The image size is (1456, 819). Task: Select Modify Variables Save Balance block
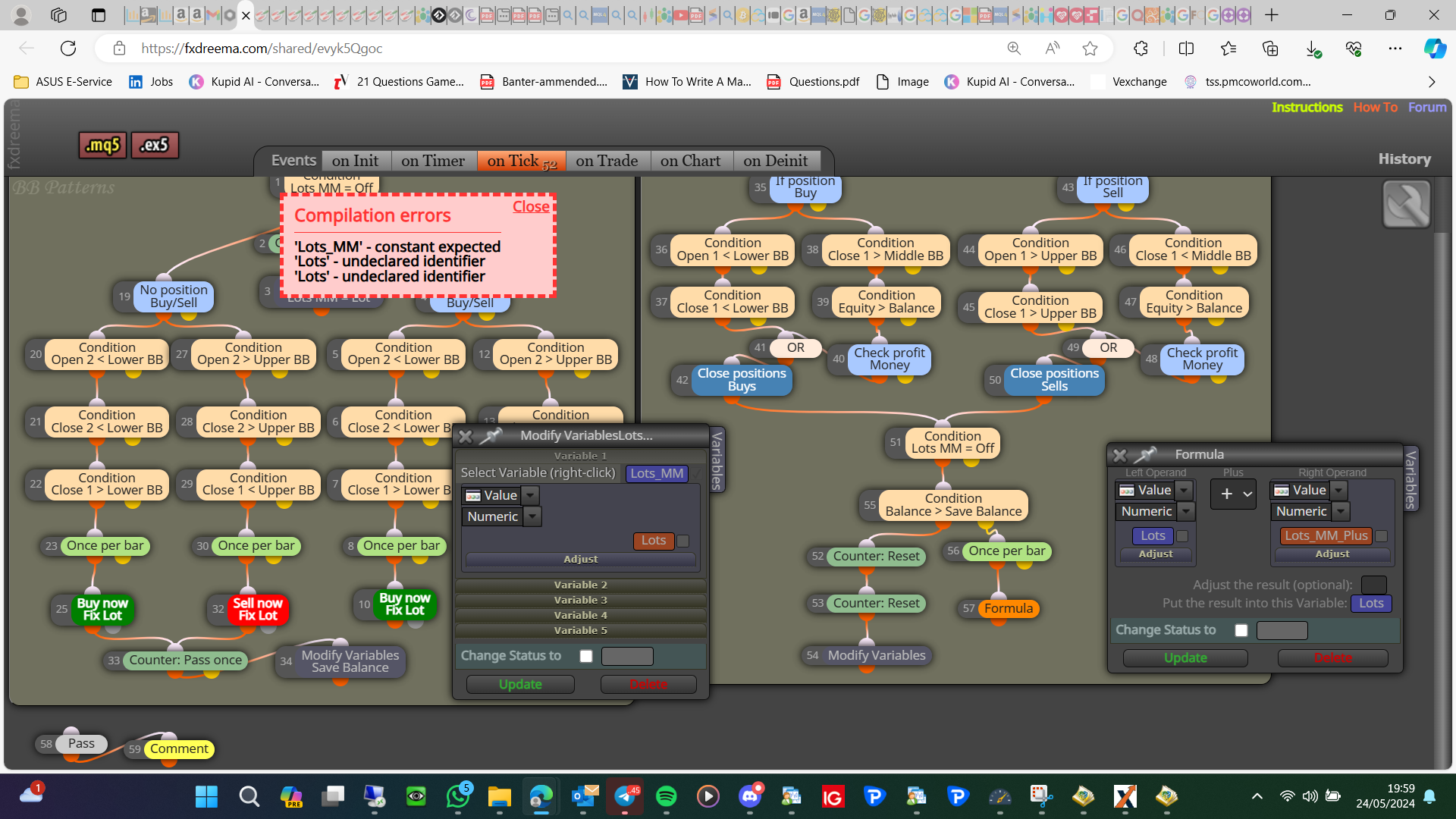coord(350,661)
